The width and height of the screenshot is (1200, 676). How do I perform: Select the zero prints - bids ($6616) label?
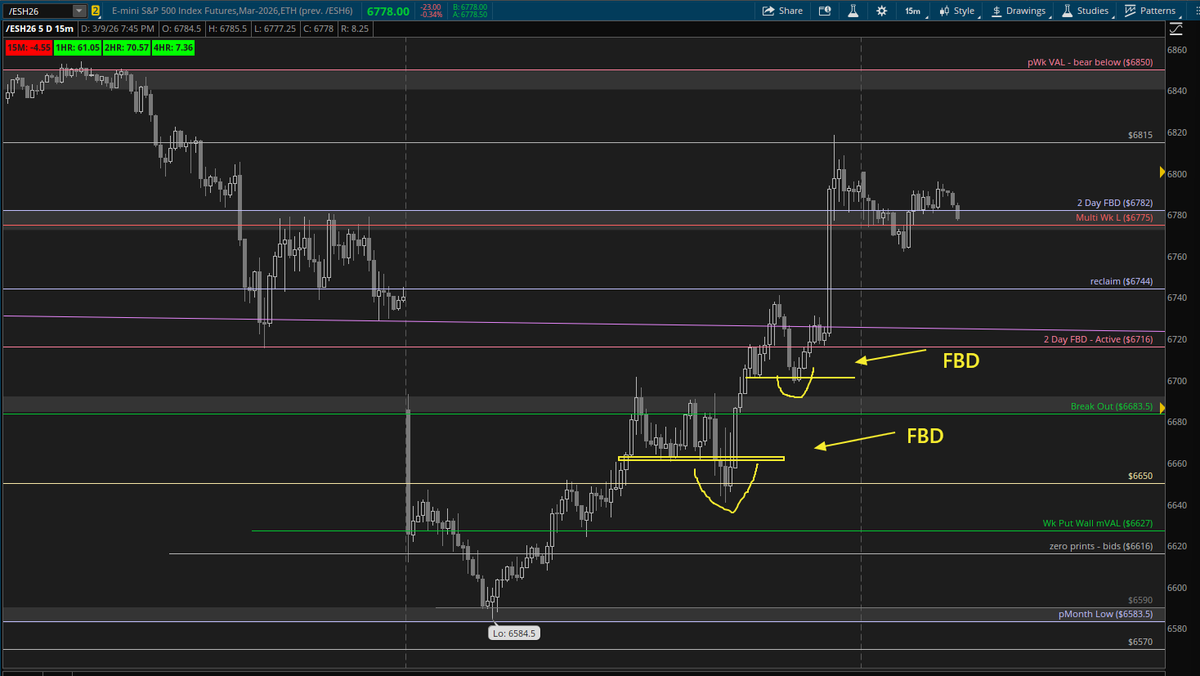pyautogui.click(x=1101, y=546)
